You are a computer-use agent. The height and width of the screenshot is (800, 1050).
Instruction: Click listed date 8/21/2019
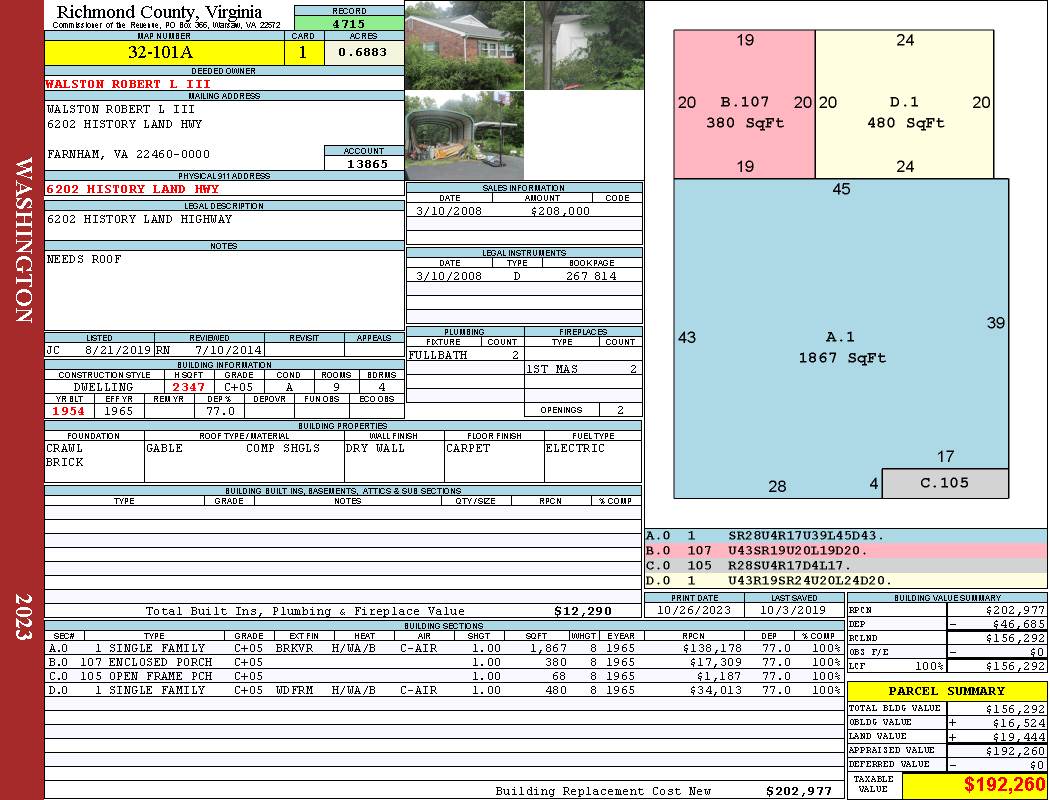click(118, 350)
